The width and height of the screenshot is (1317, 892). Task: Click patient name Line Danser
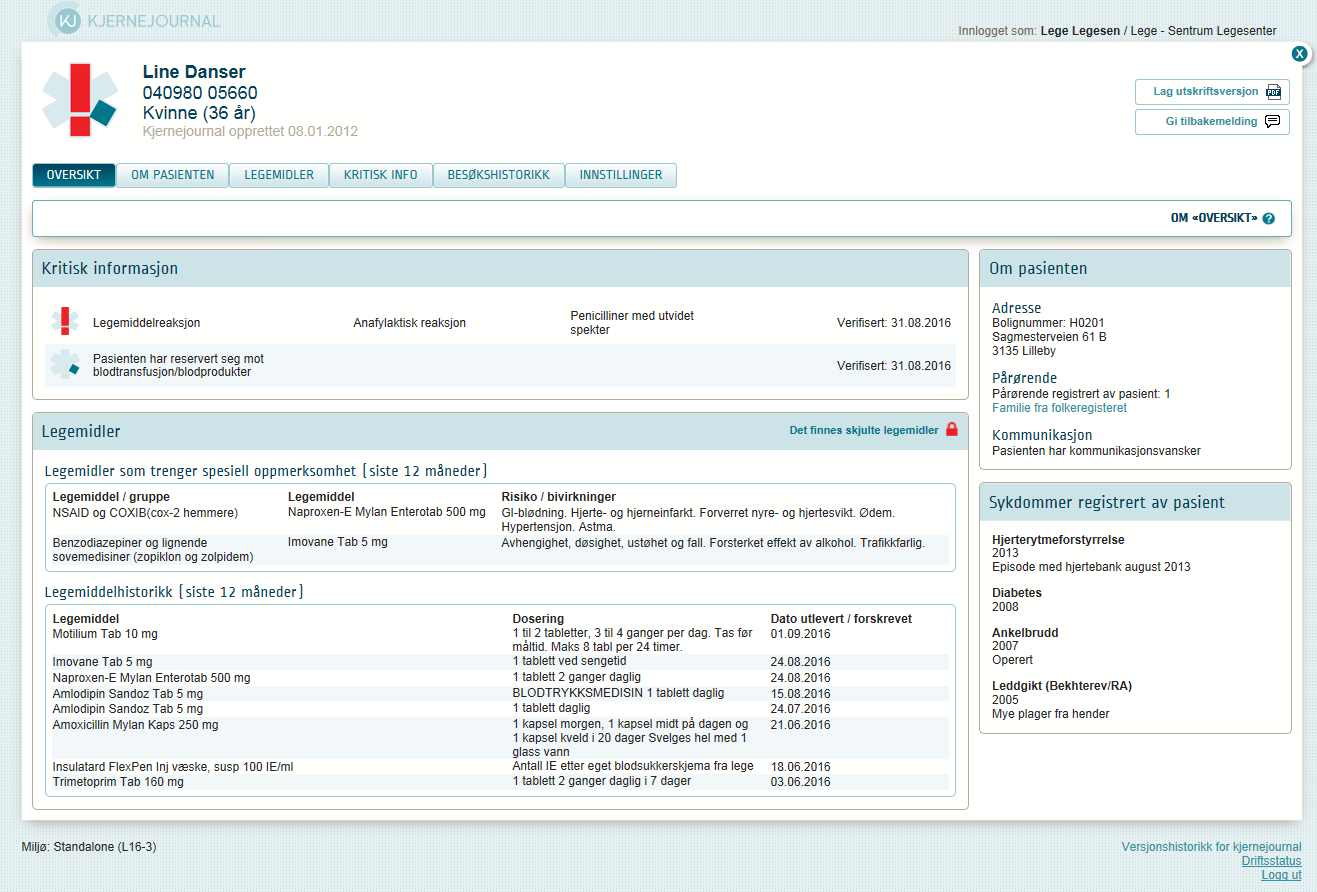click(x=194, y=72)
